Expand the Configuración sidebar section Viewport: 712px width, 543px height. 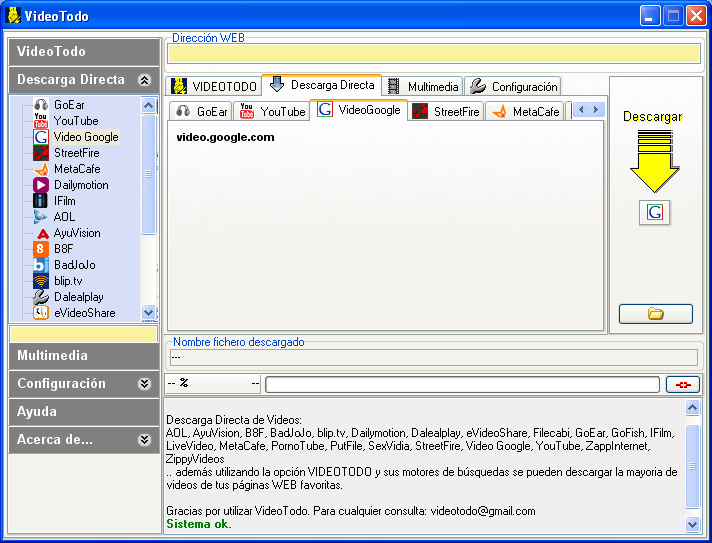(x=144, y=384)
